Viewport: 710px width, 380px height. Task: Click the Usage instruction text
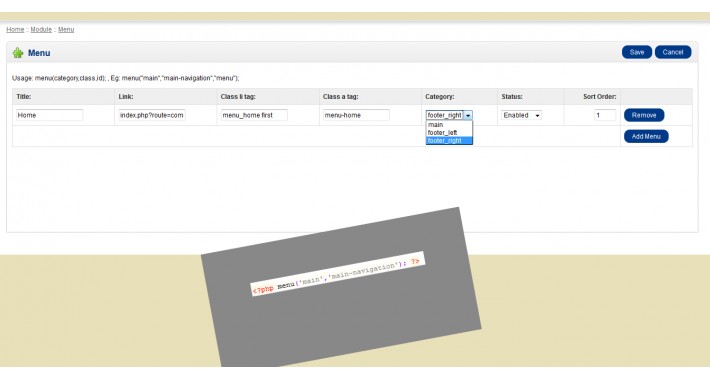point(125,78)
